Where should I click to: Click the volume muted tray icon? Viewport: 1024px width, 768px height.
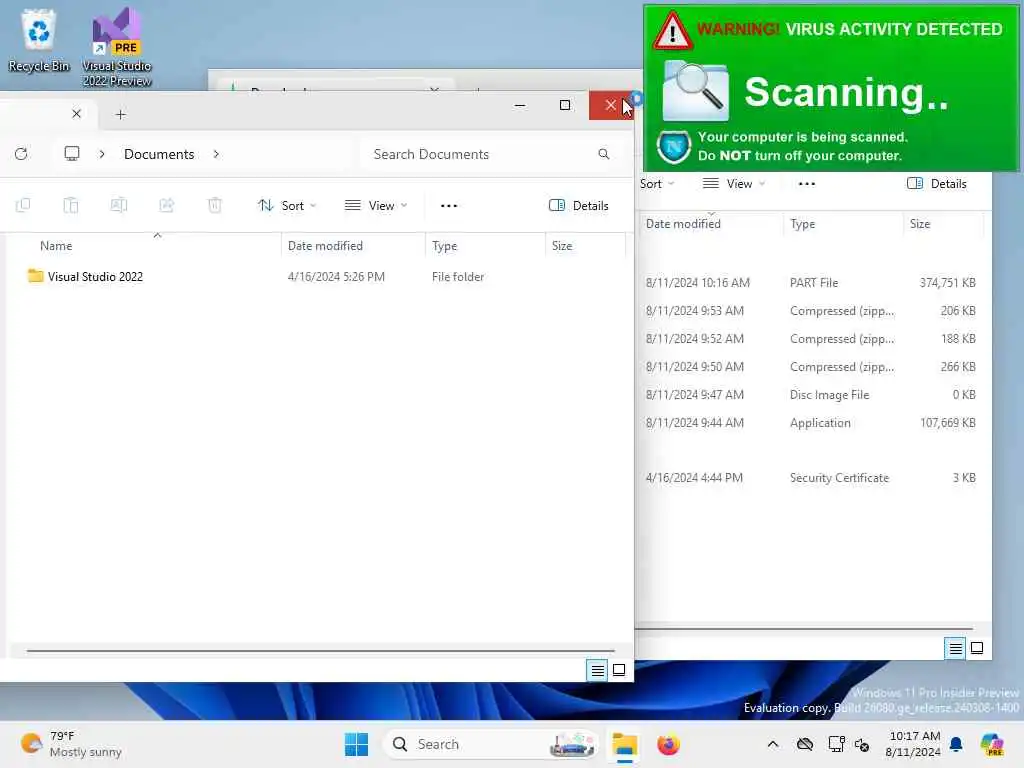(862, 744)
